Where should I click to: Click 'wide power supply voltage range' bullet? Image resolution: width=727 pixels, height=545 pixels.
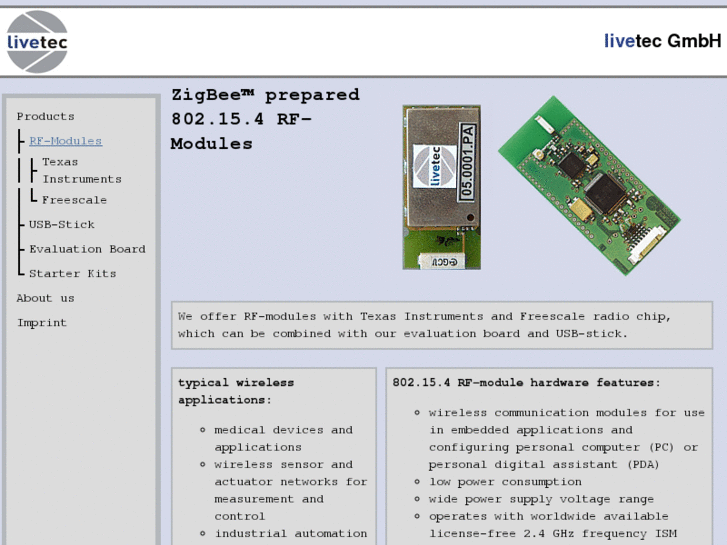click(x=541, y=499)
